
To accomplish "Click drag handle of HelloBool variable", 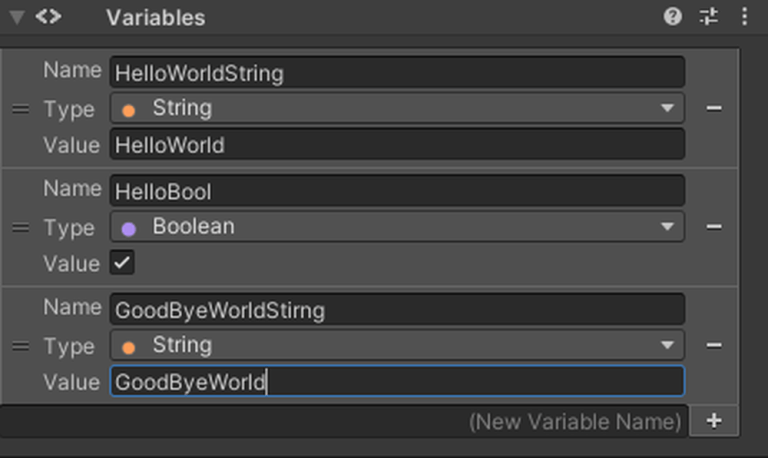I will [x=20, y=228].
